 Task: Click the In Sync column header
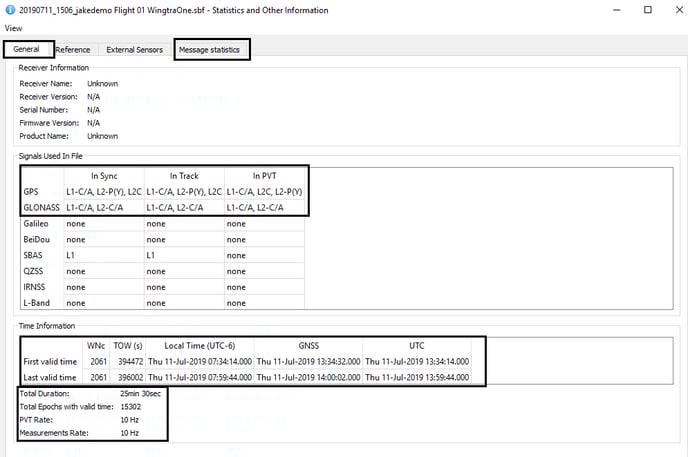103,175
